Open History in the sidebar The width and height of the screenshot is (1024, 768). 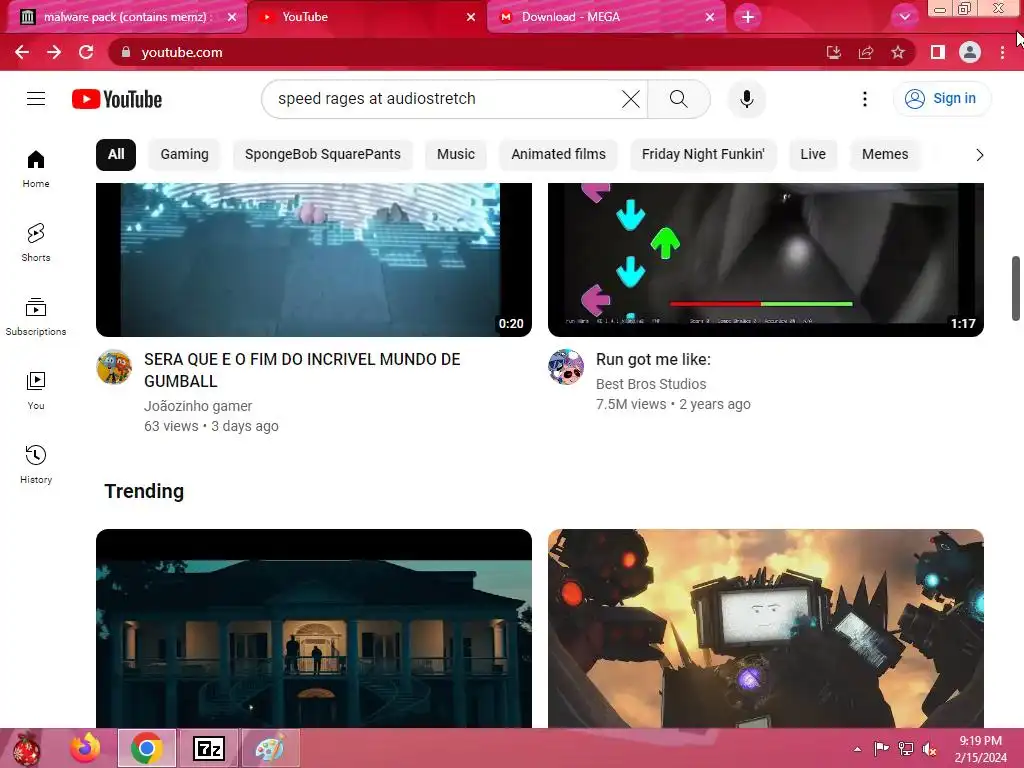coord(36,464)
